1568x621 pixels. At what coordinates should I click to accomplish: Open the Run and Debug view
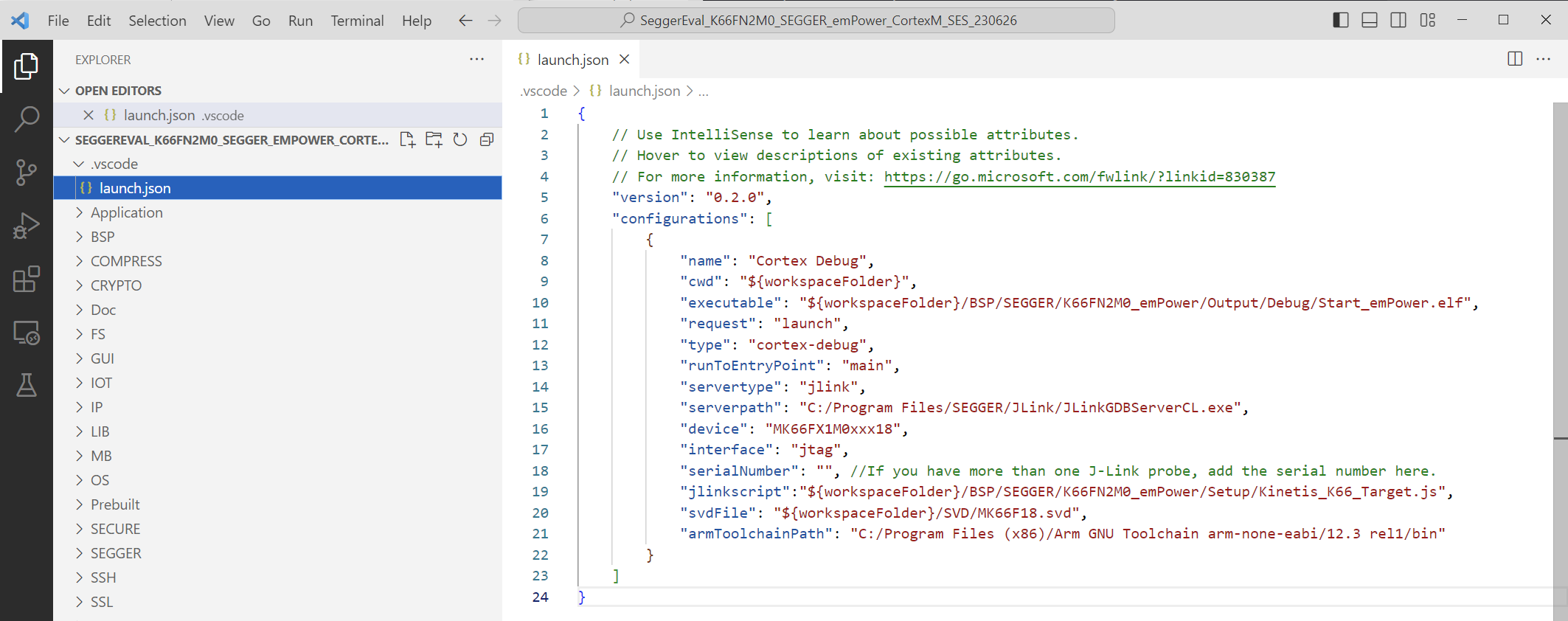27,226
